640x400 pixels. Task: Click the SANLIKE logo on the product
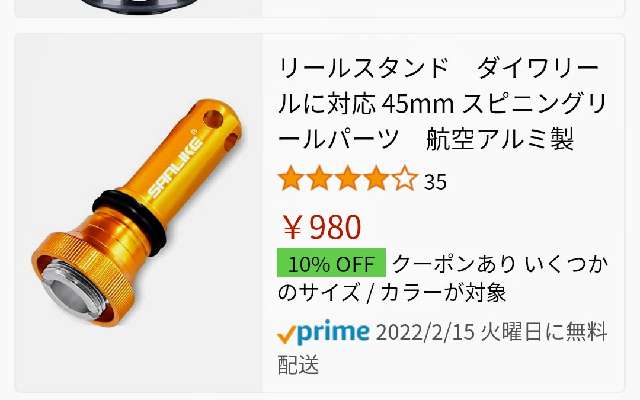(x=176, y=167)
